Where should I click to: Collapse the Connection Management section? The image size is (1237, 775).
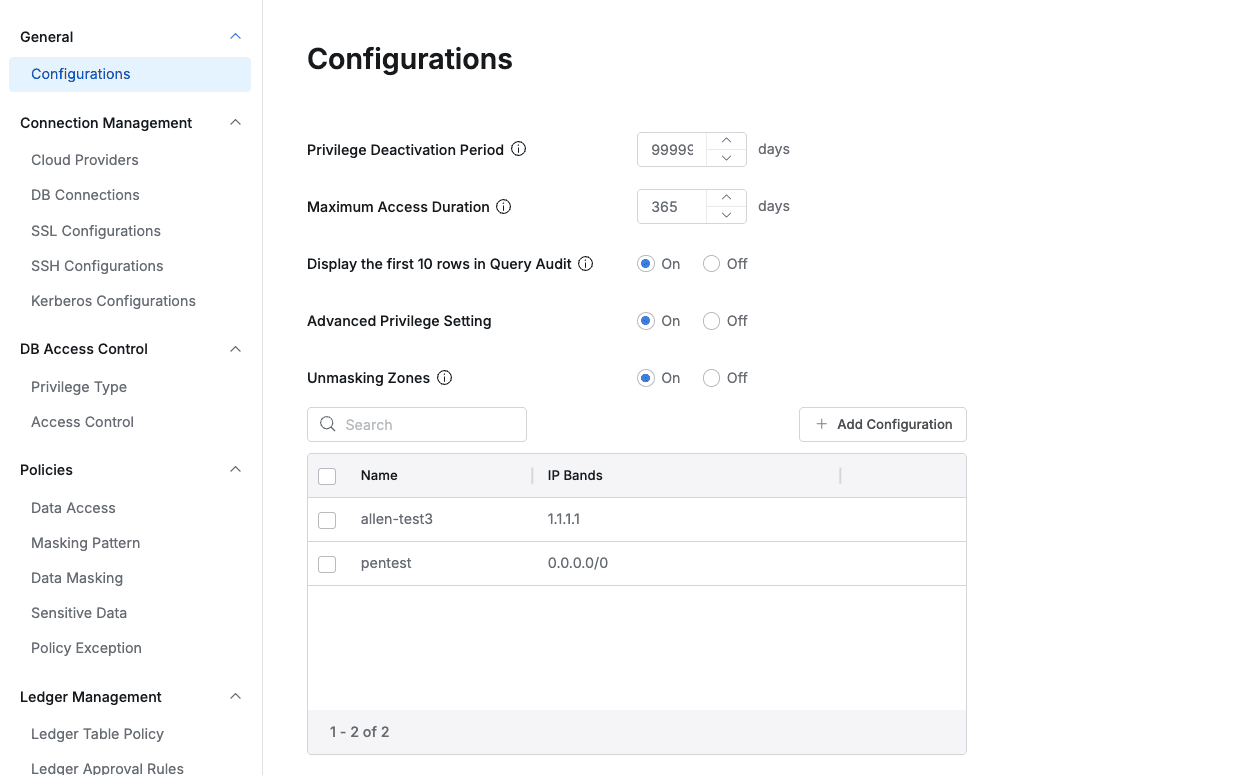tap(236, 123)
